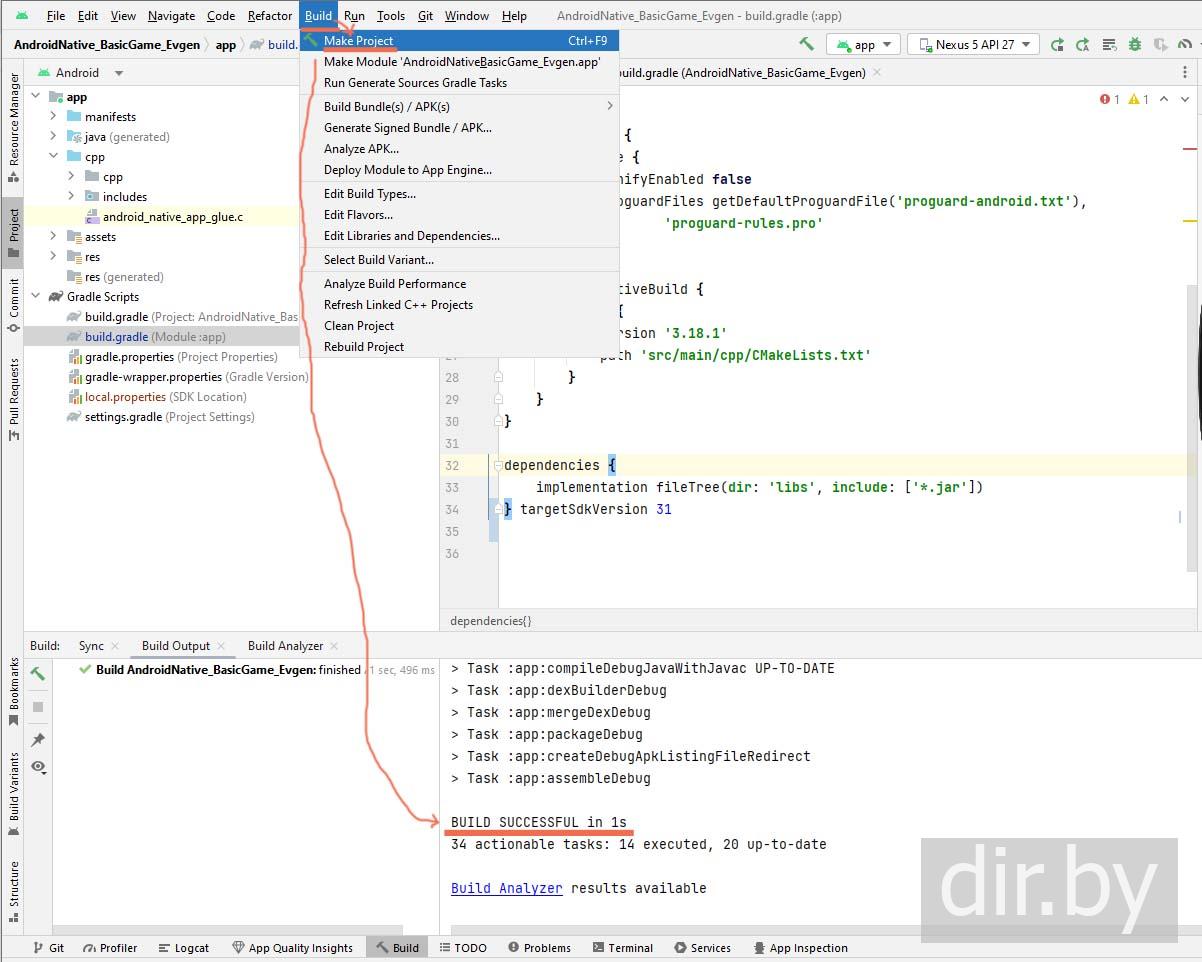The width and height of the screenshot is (1202, 962).
Task: Open the three-dot editor tabs options menu
Action: pyautogui.click(x=1185, y=73)
